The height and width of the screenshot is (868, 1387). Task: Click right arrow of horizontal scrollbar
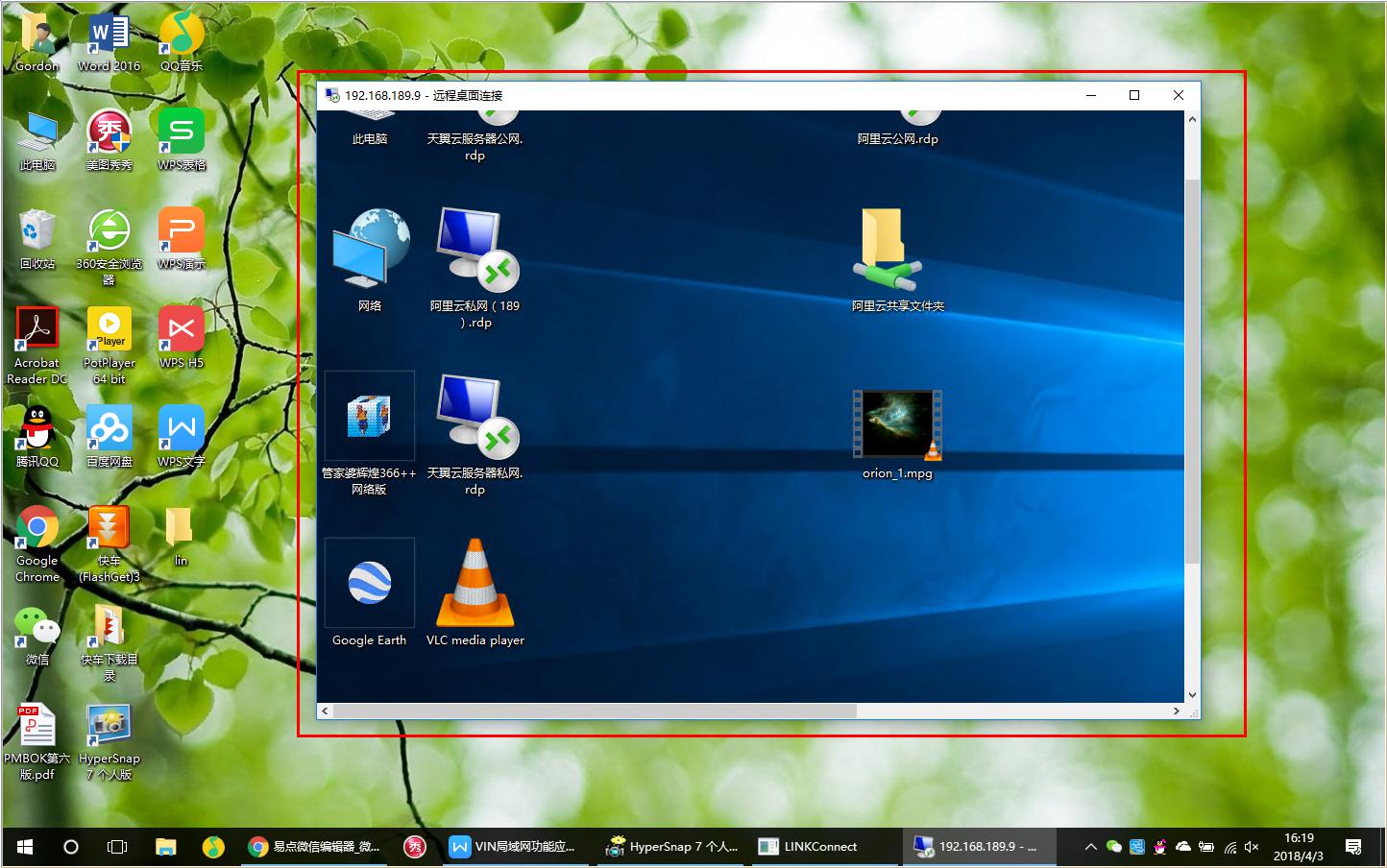tap(1176, 711)
